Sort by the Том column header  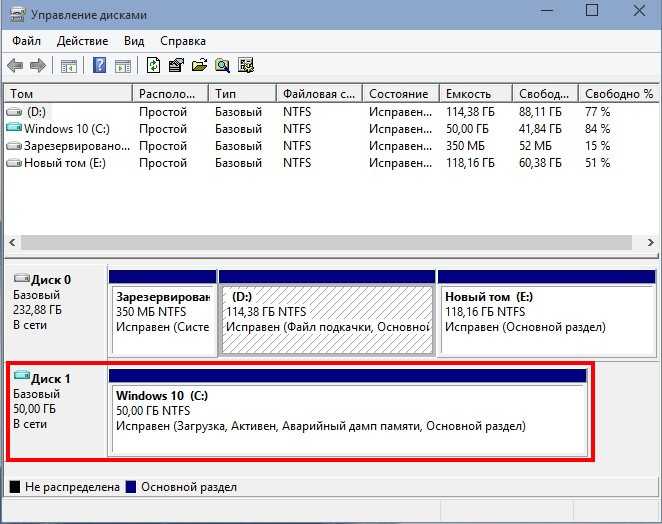68,93
